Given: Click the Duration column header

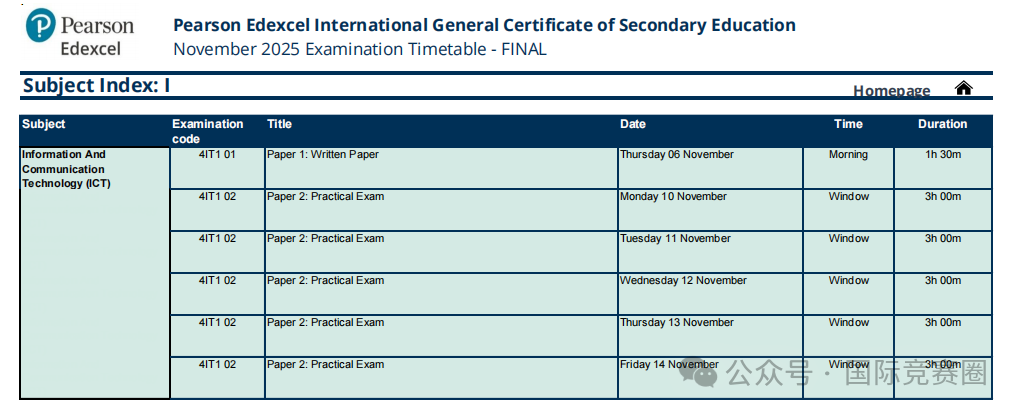Looking at the screenshot, I should 943,124.
